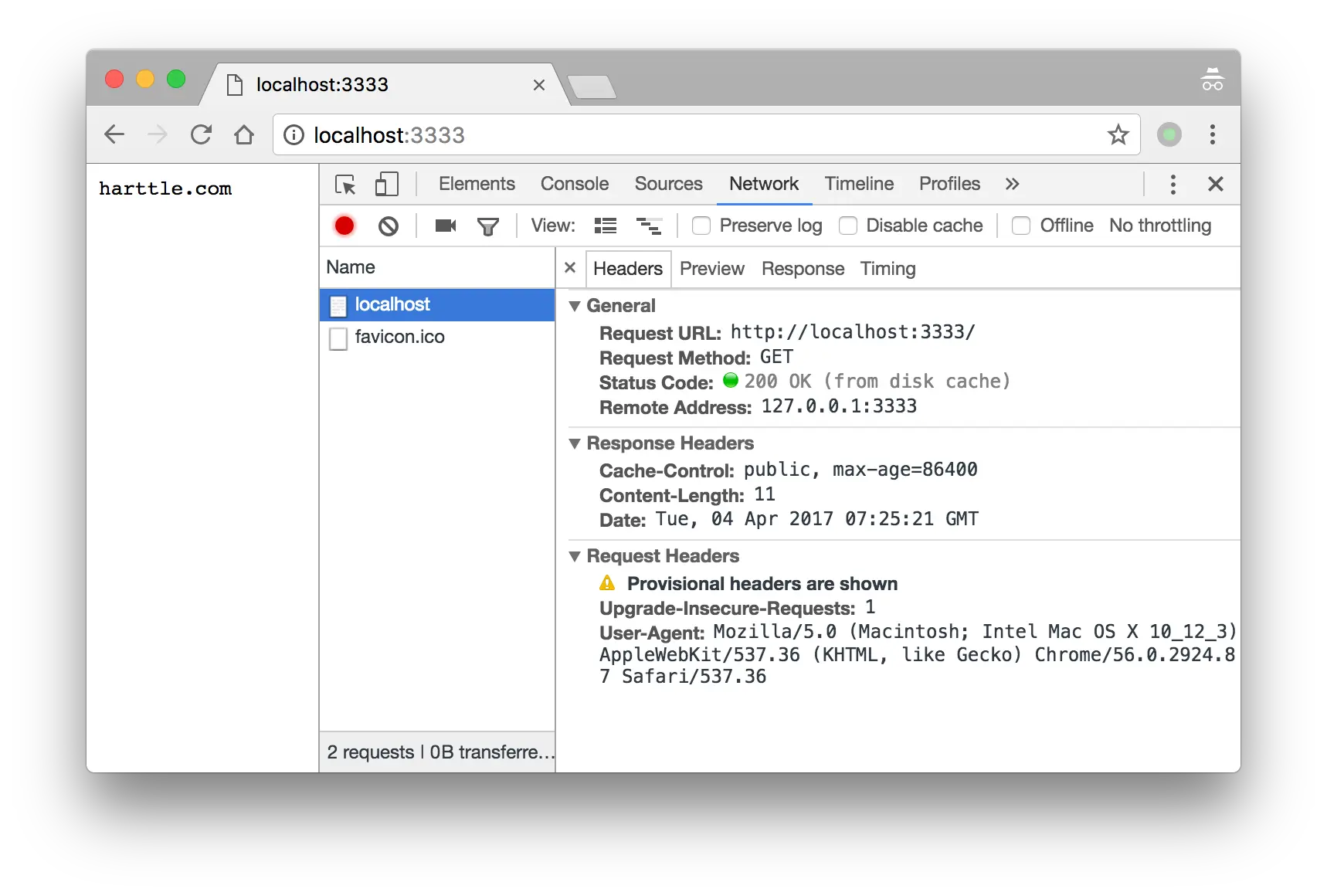Open the No throttling dropdown
The height and width of the screenshot is (896, 1327).
click(x=1160, y=226)
